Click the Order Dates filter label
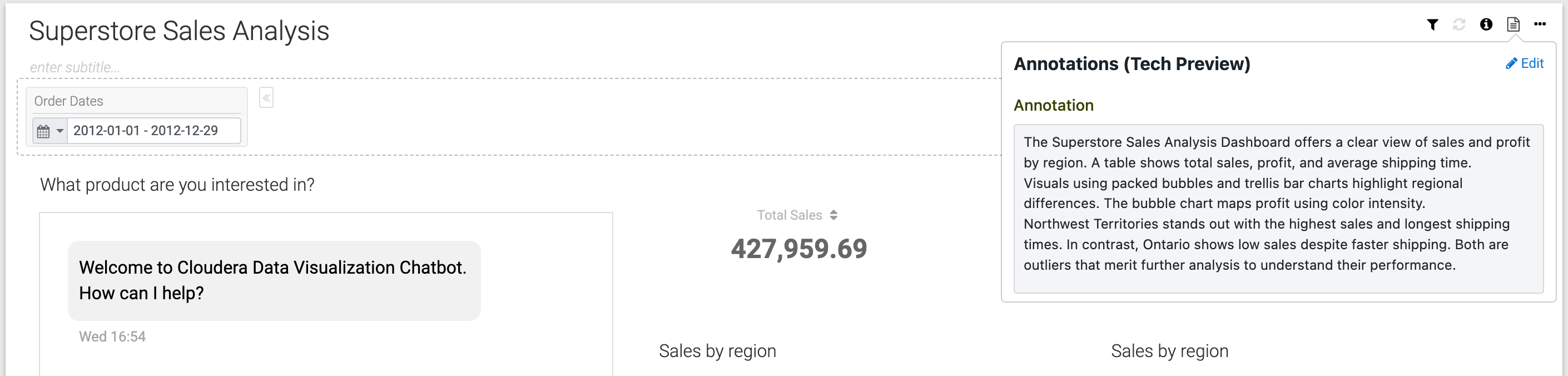This screenshot has height=376, width=1568. point(69,102)
